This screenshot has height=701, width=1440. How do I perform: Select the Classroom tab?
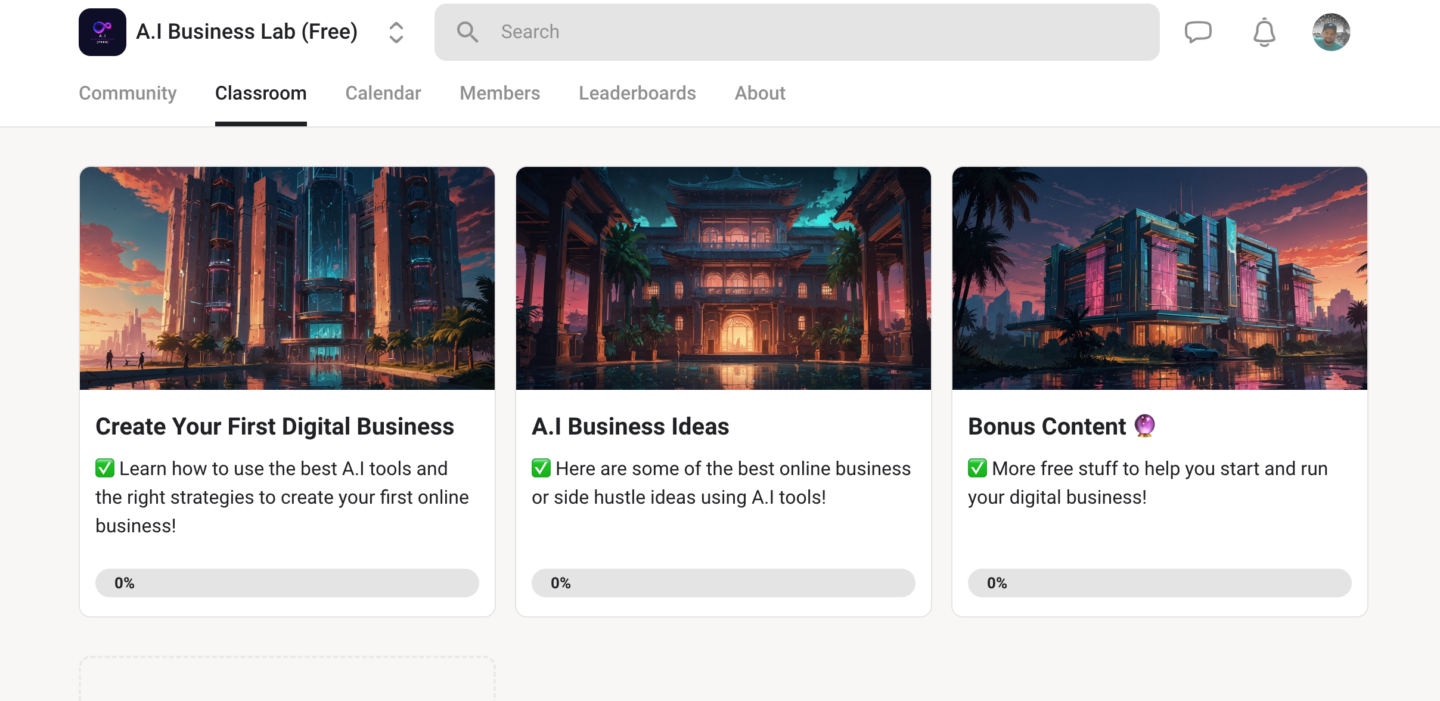pyautogui.click(x=260, y=93)
